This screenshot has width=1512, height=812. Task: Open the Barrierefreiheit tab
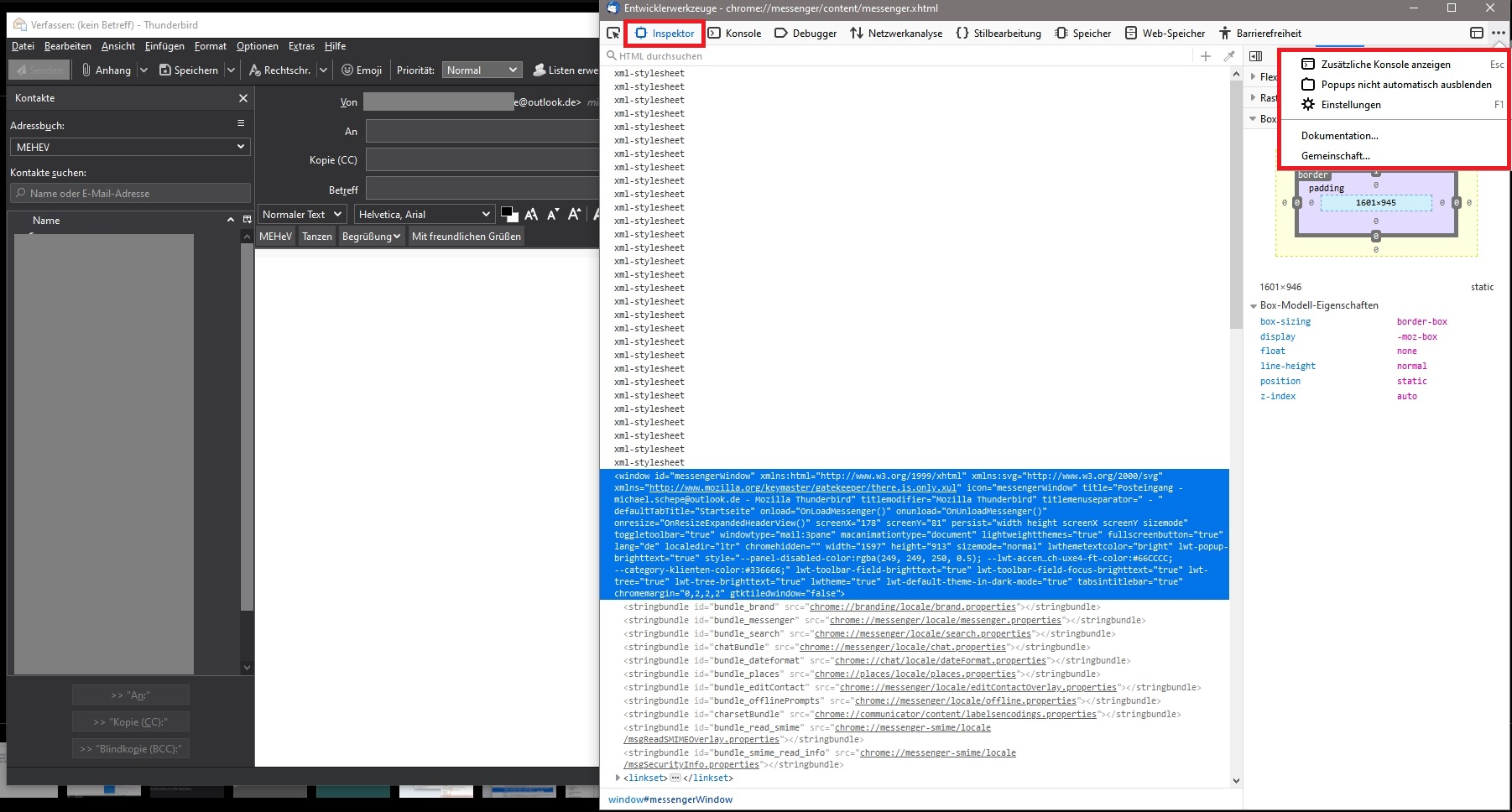point(1260,34)
